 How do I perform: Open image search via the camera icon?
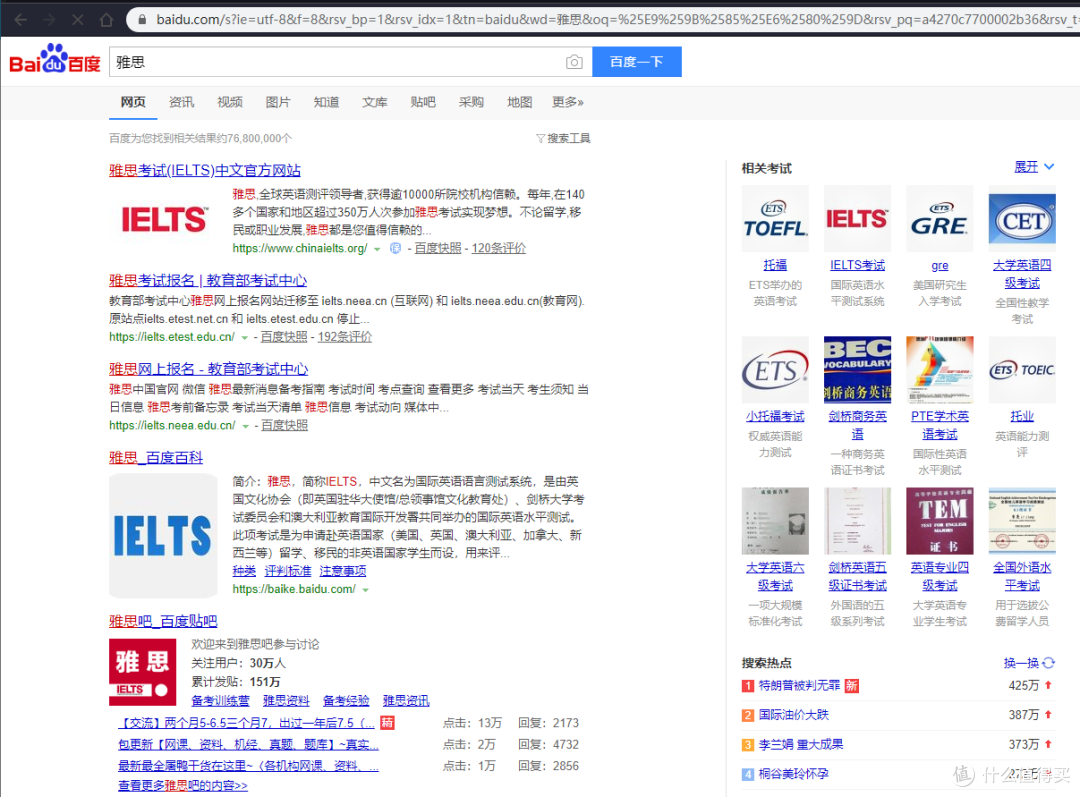coord(574,62)
